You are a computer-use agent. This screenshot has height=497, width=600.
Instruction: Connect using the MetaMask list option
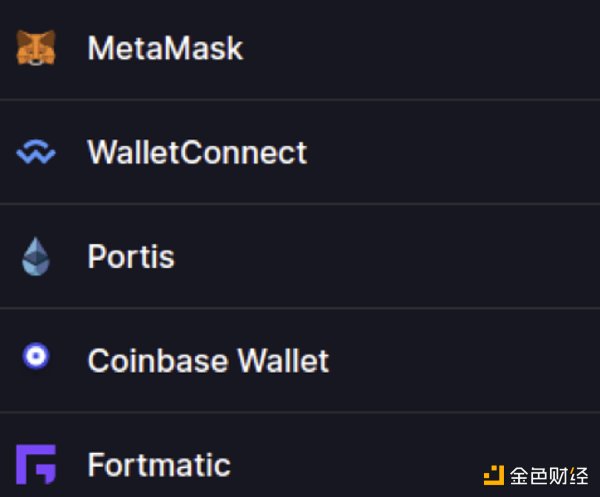(300, 49)
